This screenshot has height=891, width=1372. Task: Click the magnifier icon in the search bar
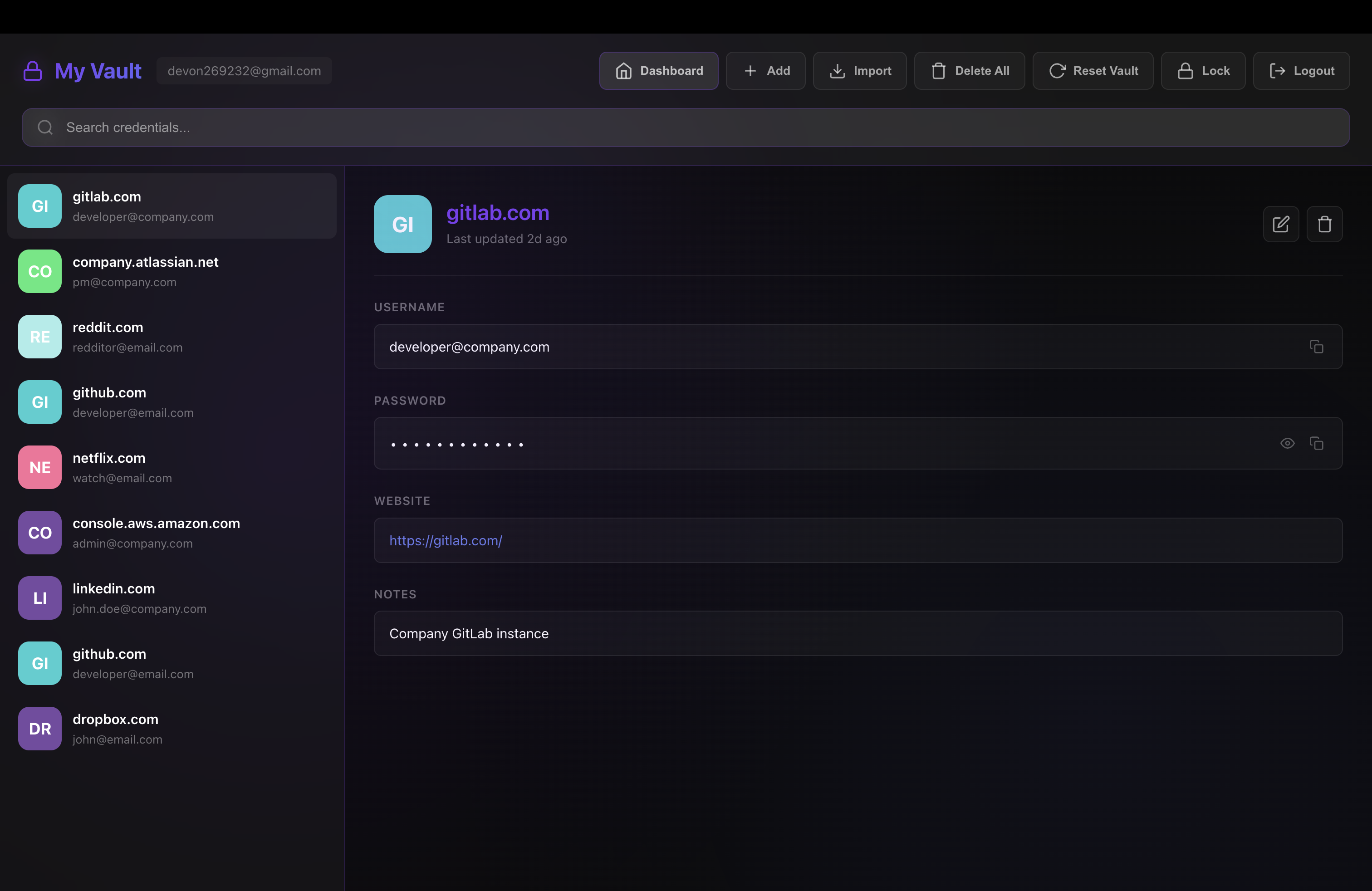click(x=45, y=127)
